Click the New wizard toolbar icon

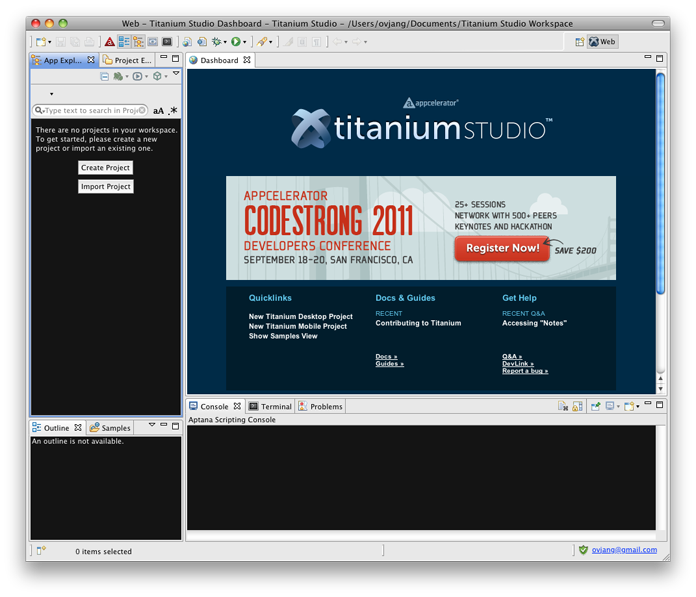pos(41,42)
